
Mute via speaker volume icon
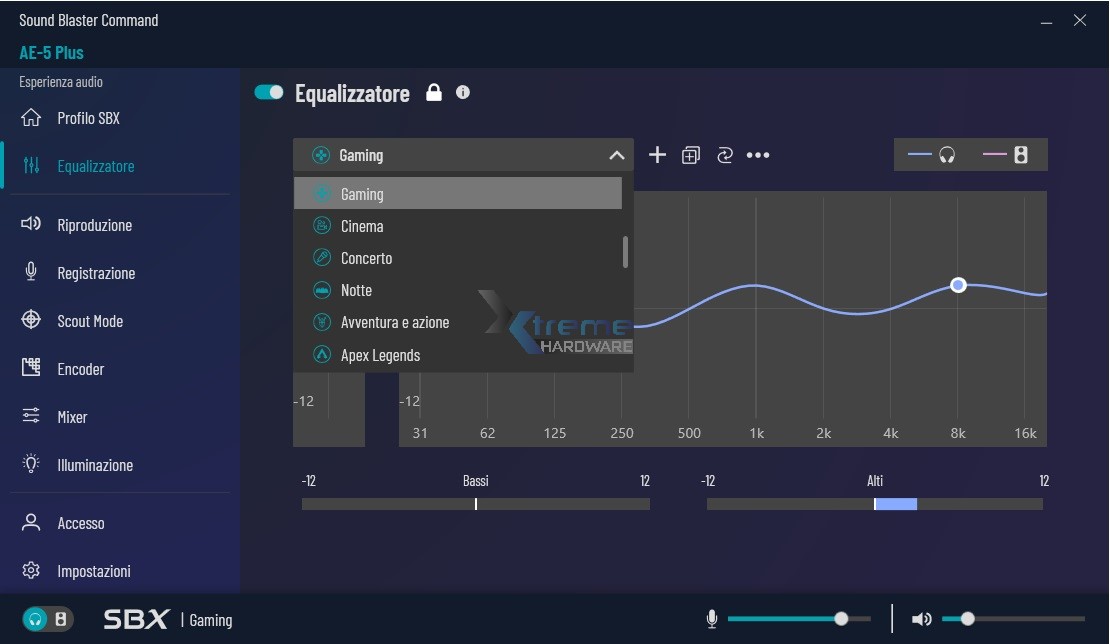[921, 619]
